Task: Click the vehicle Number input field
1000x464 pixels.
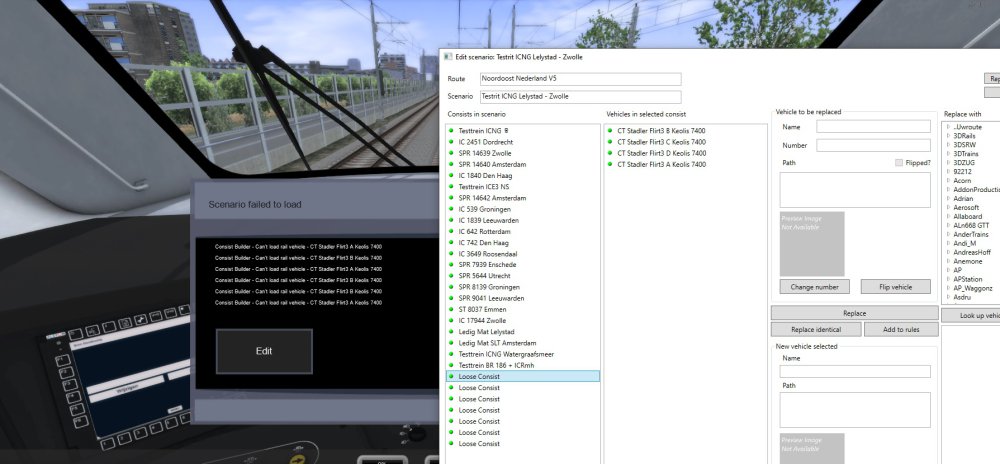Action: click(x=873, y=145)
